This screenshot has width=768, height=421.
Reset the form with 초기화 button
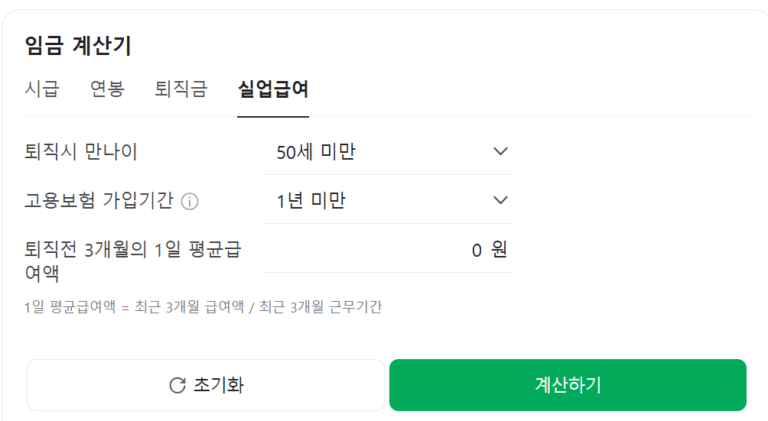206,385
